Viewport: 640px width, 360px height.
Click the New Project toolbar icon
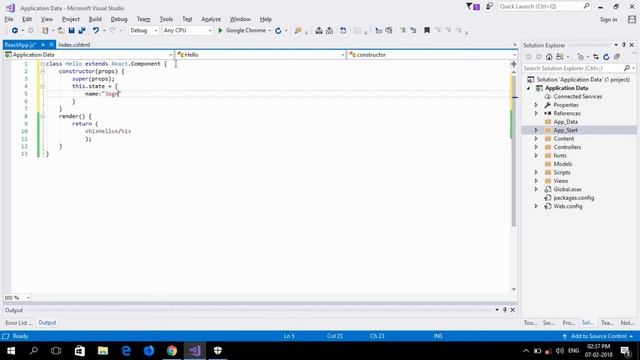tap(45, 31)
